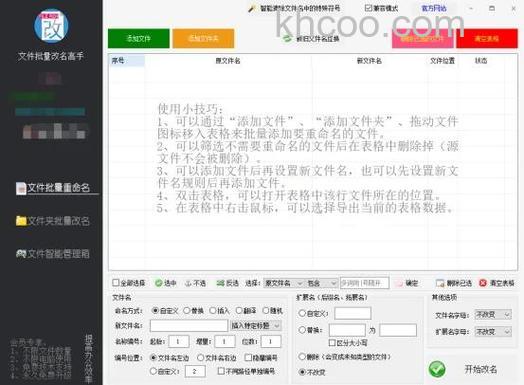Viewport: 524px width, 385px height.
Task: Click the large green checkmark start icon
Action: click(437, 369)
